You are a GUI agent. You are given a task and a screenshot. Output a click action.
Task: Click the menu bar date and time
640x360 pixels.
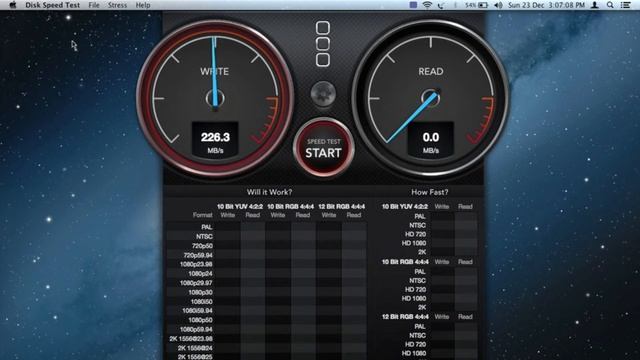pos(546,5)
